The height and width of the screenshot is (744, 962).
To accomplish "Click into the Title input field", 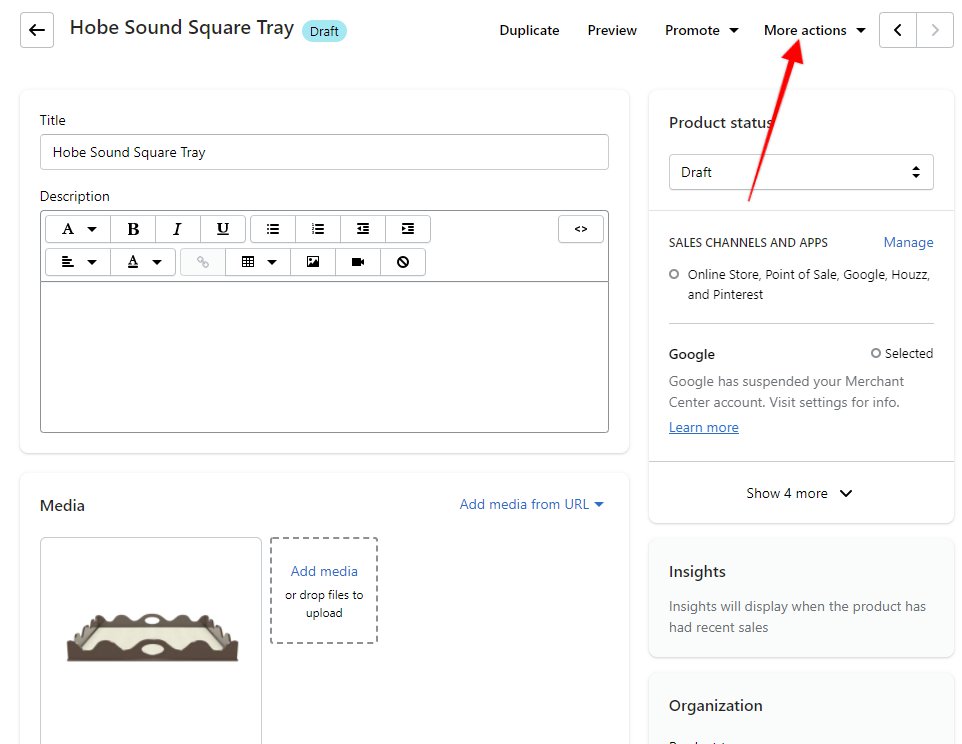I will pos(324,152).
